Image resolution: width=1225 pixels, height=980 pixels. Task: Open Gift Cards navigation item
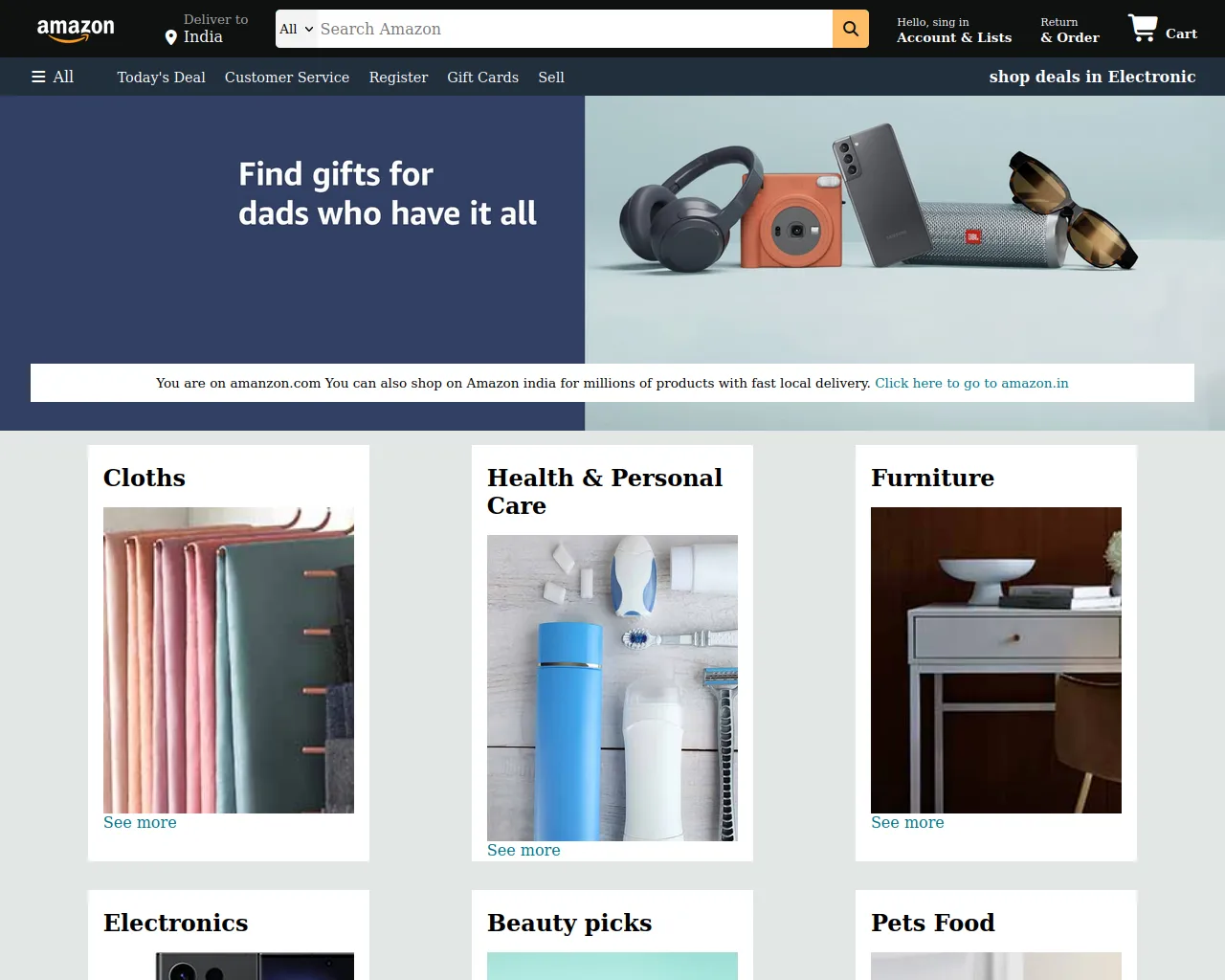[482, 78]
